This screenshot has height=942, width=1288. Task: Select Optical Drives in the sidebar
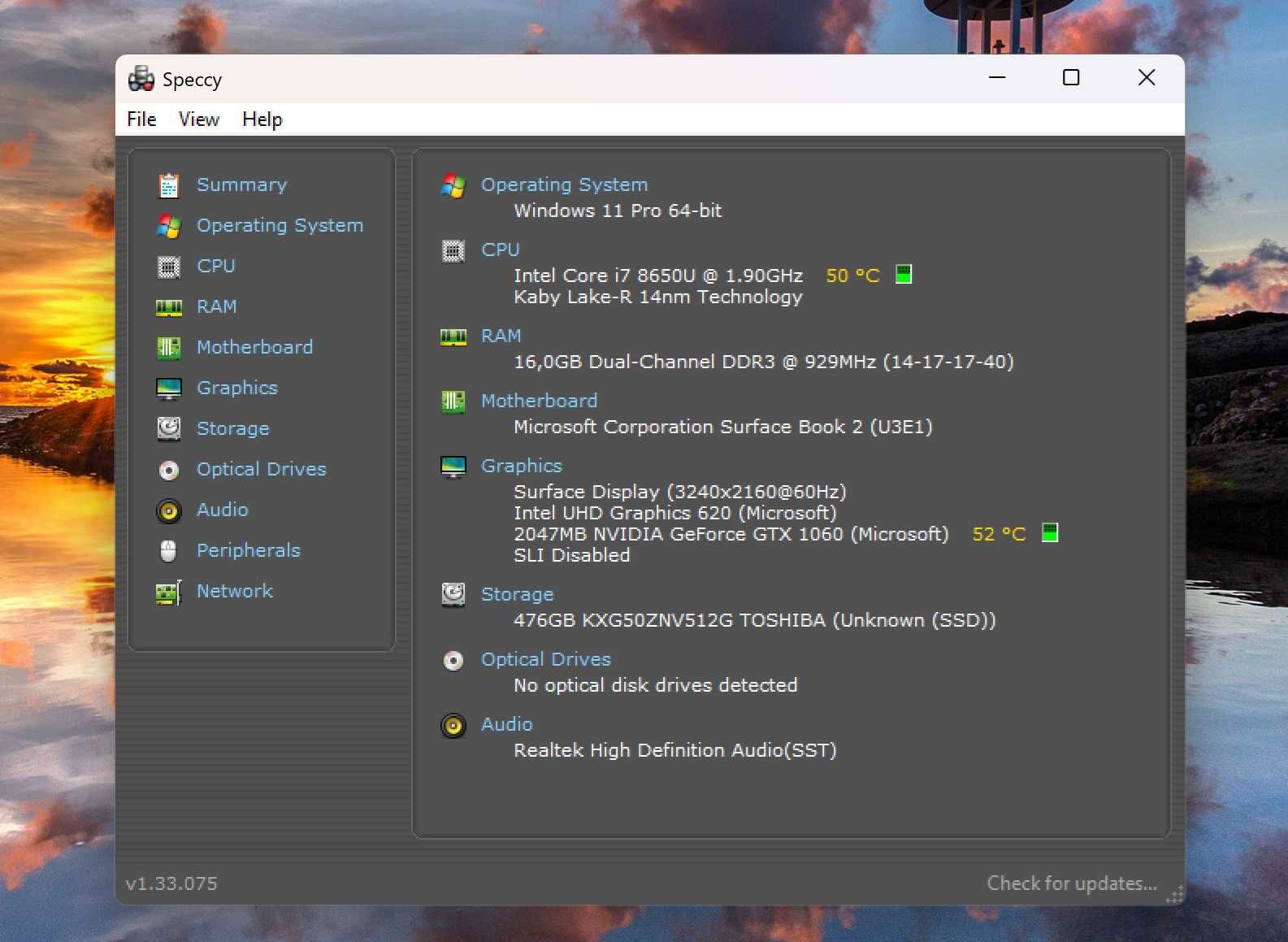coord(262,470)
